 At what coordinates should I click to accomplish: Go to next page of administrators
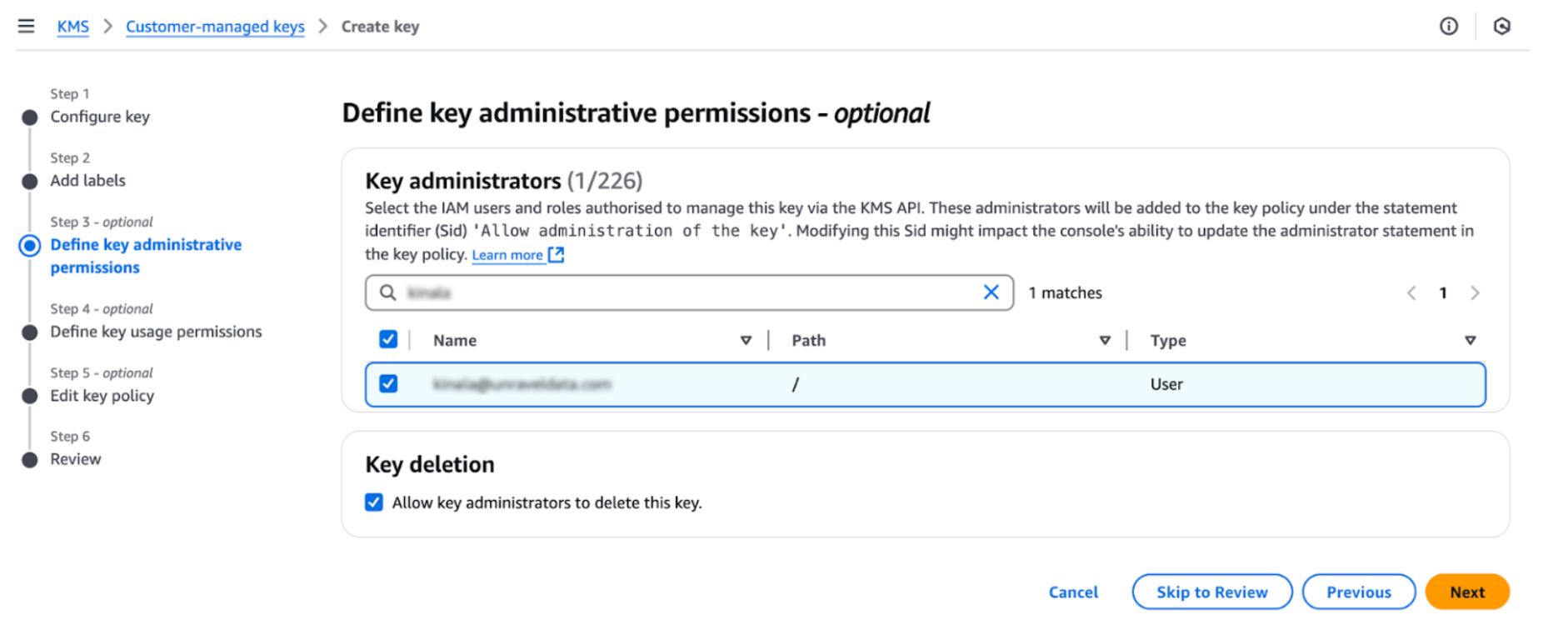point(1475,293)
